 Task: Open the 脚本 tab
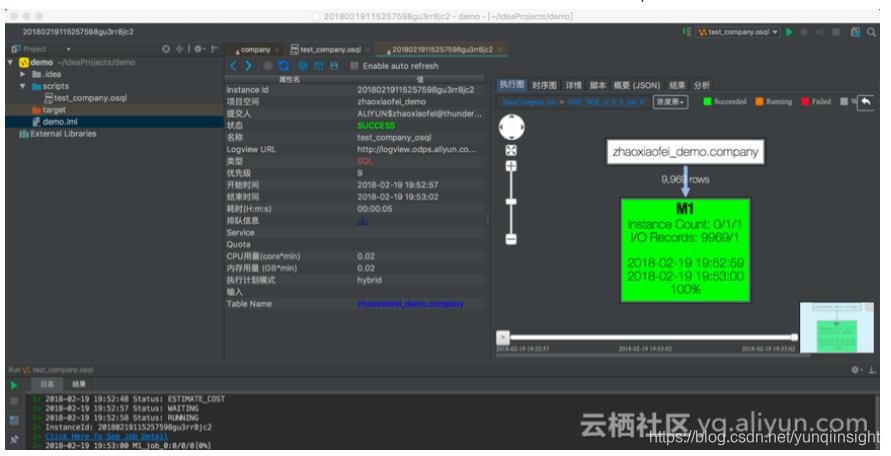pos(597,85)
